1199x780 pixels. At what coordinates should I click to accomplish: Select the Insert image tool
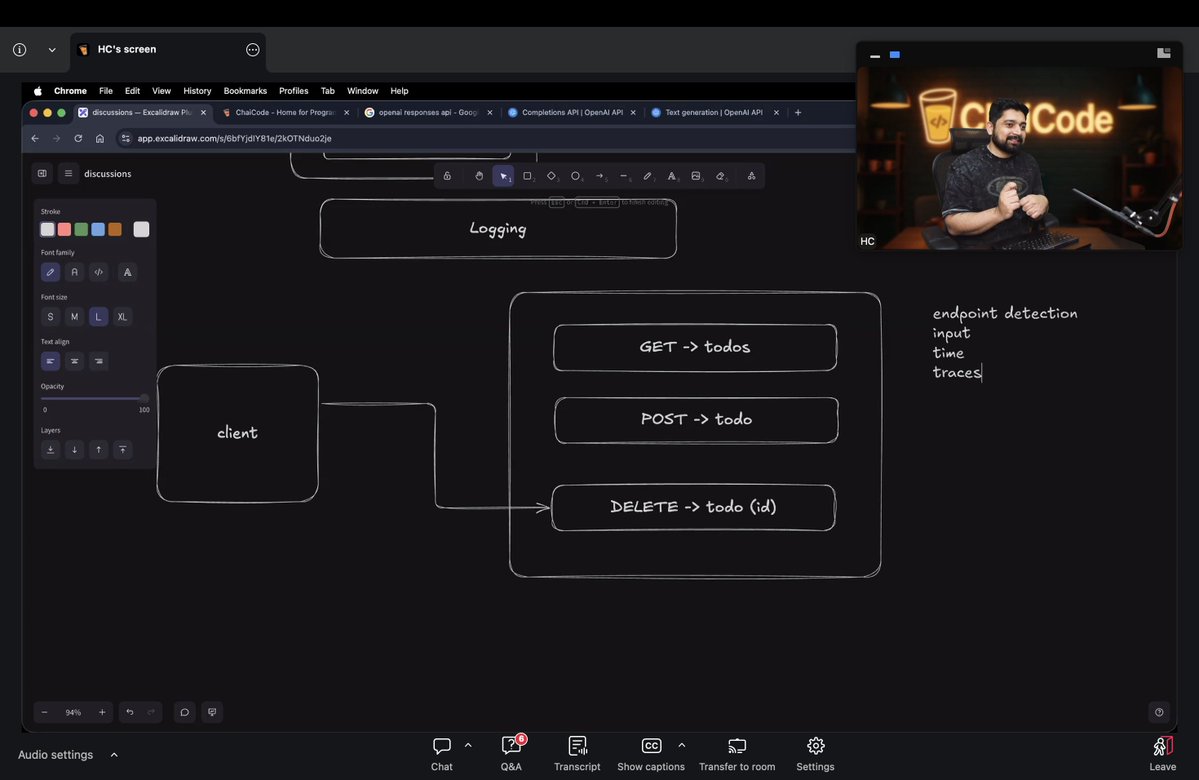696,176
